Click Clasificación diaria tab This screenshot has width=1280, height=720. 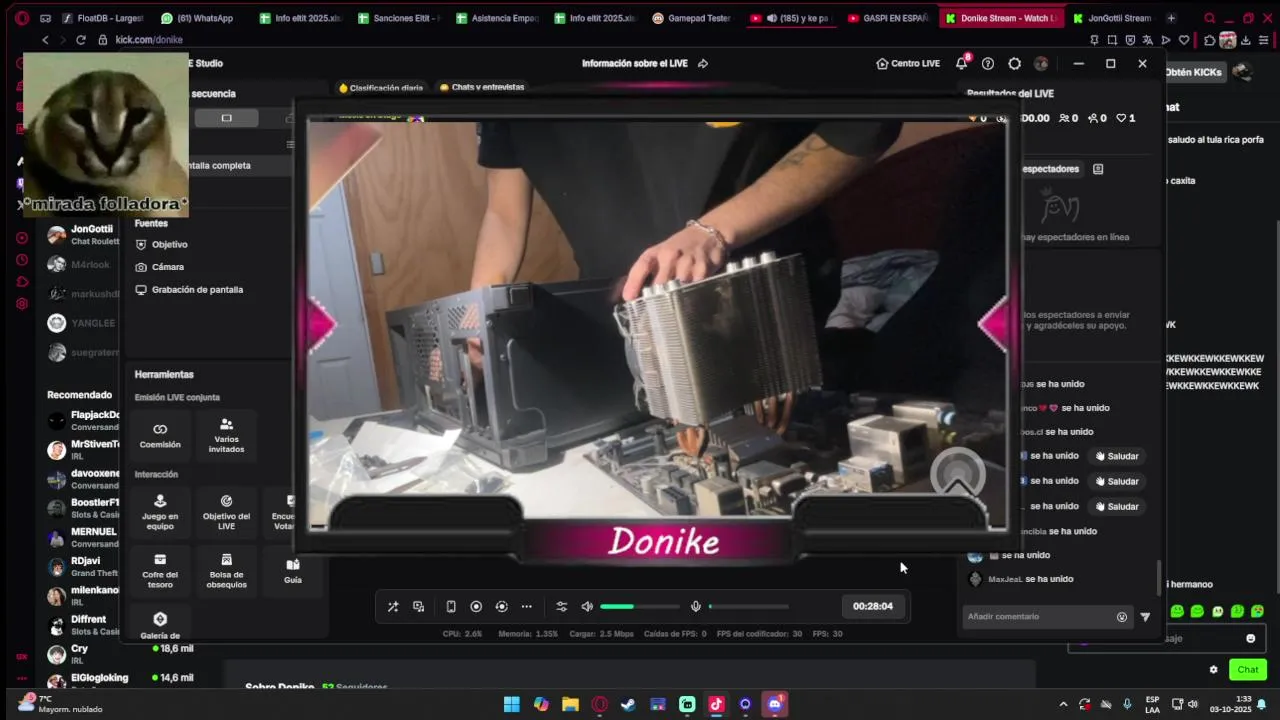pyautogui.click(x=381, y=88)
